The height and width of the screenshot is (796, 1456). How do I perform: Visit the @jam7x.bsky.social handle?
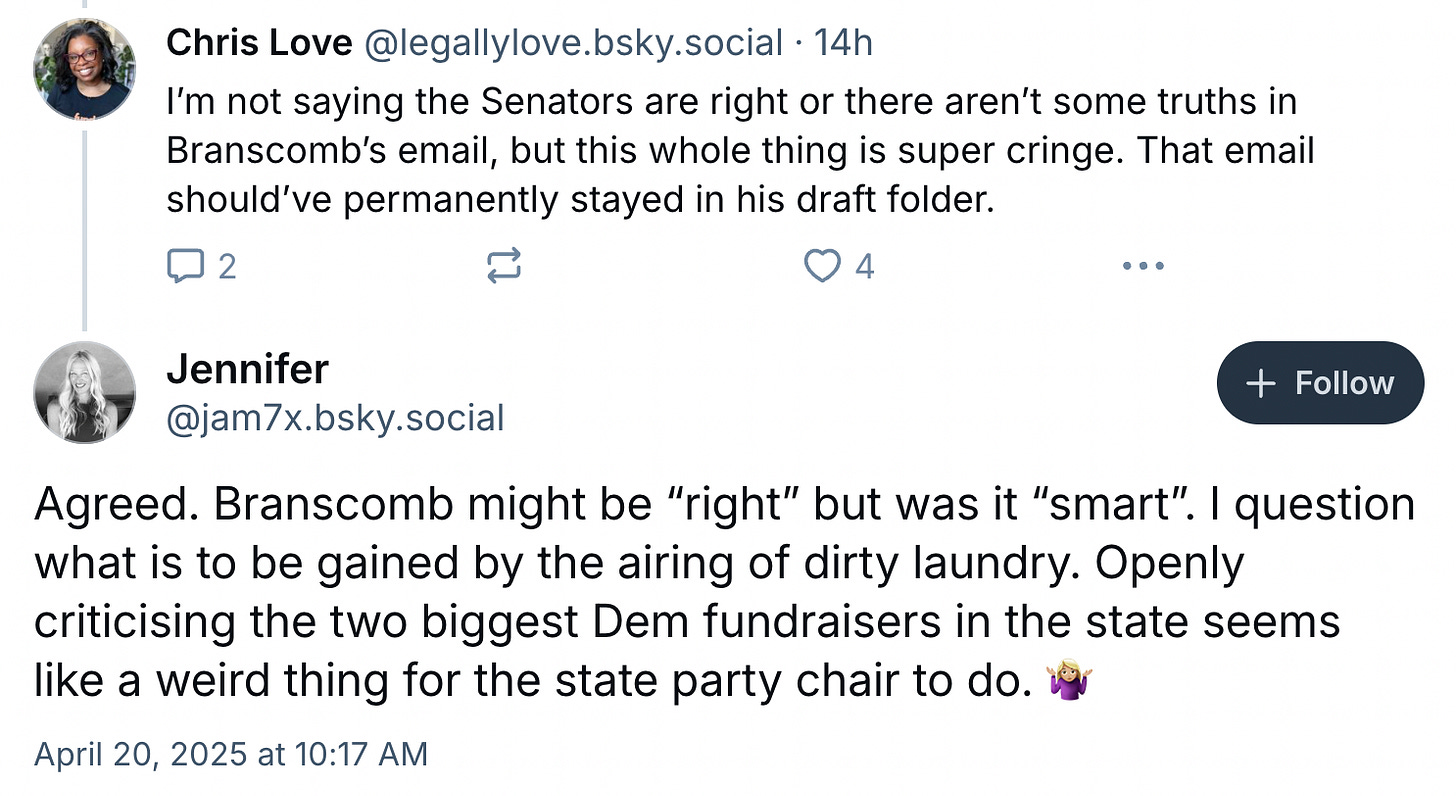click(335, 417)
